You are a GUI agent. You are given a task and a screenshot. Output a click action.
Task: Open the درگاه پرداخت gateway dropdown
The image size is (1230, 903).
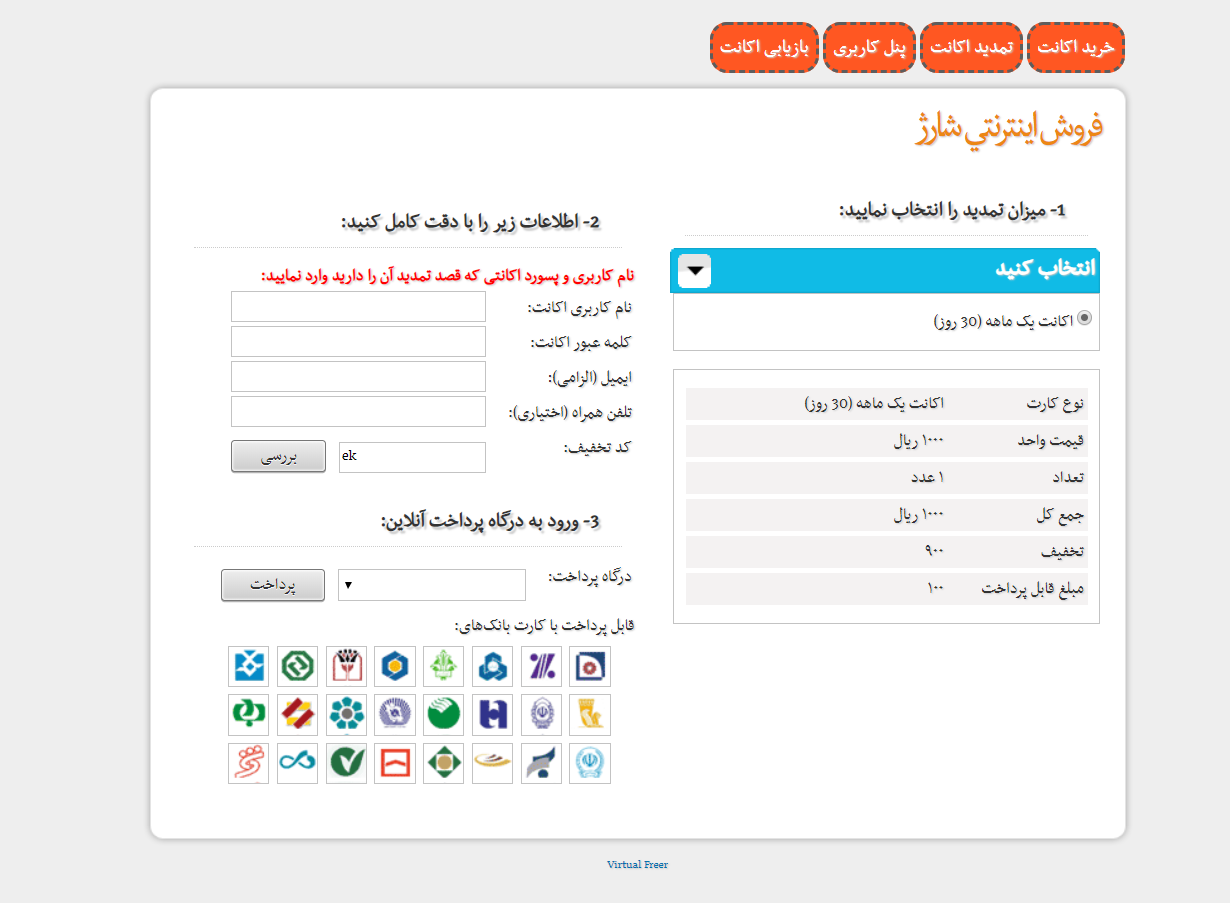431,585
